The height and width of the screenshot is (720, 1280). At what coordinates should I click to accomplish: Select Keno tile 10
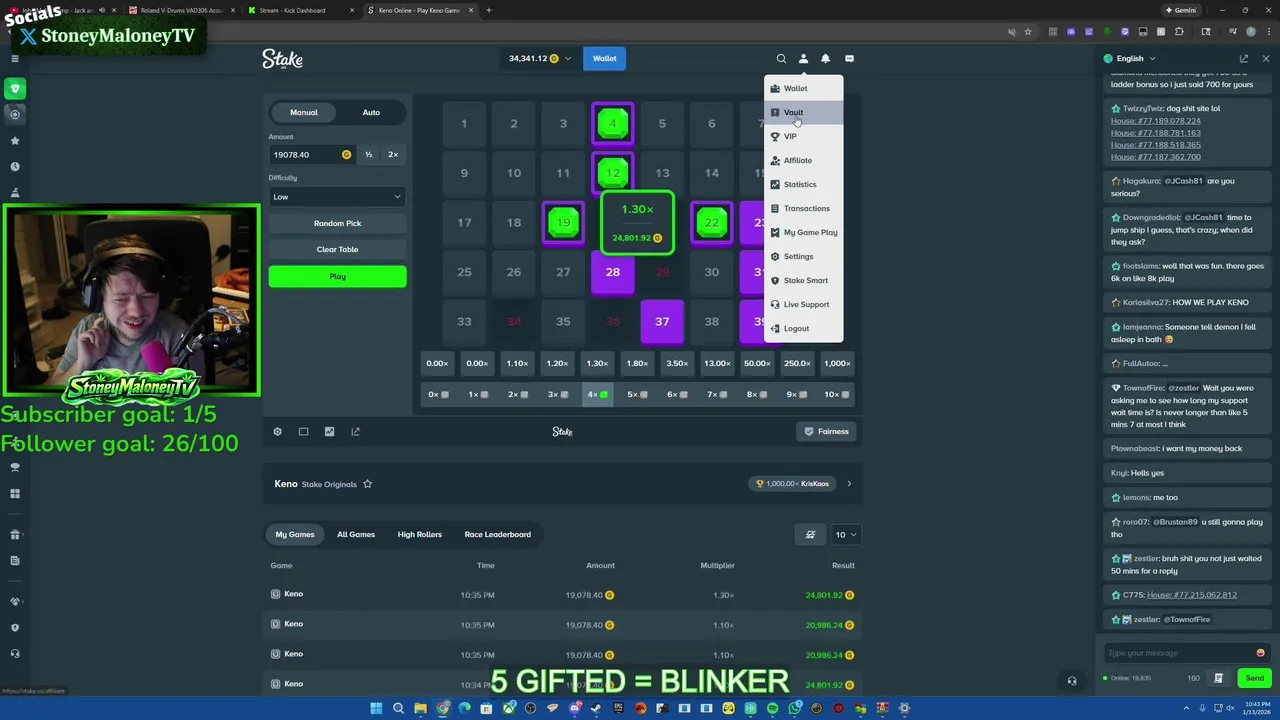(513, 173)
